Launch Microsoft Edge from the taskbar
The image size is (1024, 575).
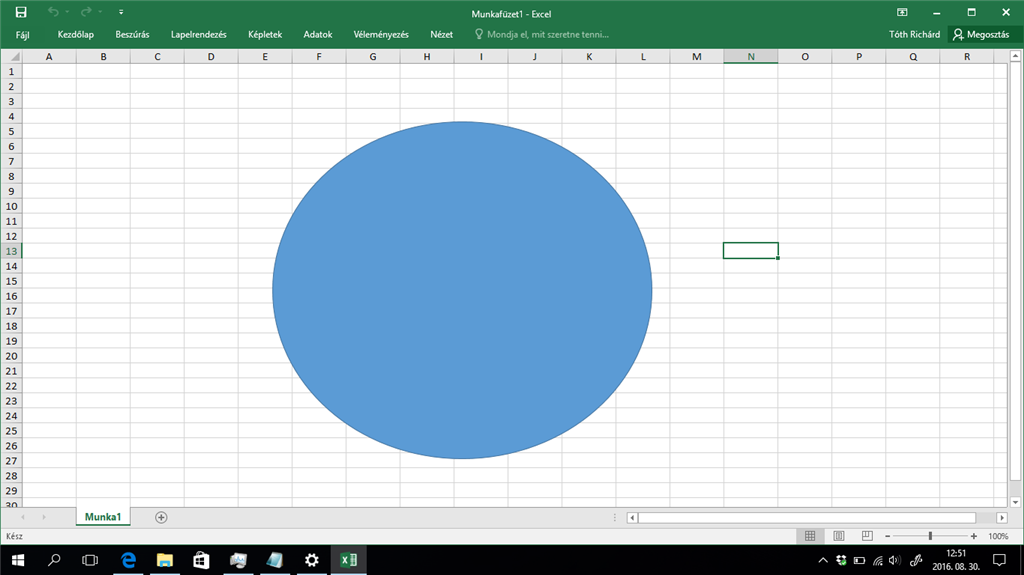[x=129, y=560]
